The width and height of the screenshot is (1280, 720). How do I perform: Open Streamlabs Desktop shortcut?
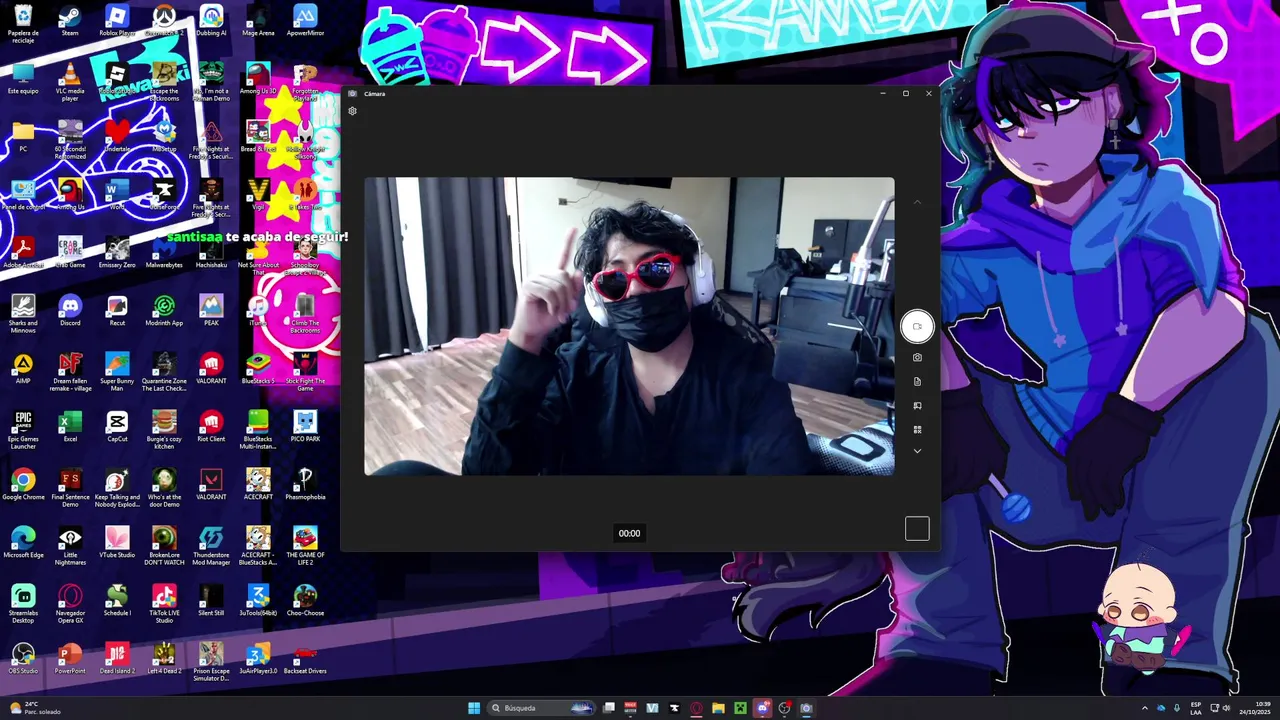[23, 603]
